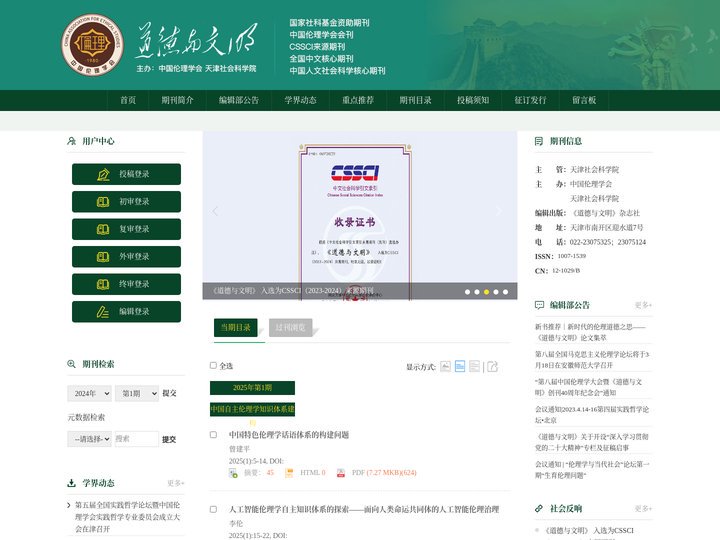Viewport: 720px width, 540px height.
Task: Submit the journal year/issue search
Action: coord(169,393)
